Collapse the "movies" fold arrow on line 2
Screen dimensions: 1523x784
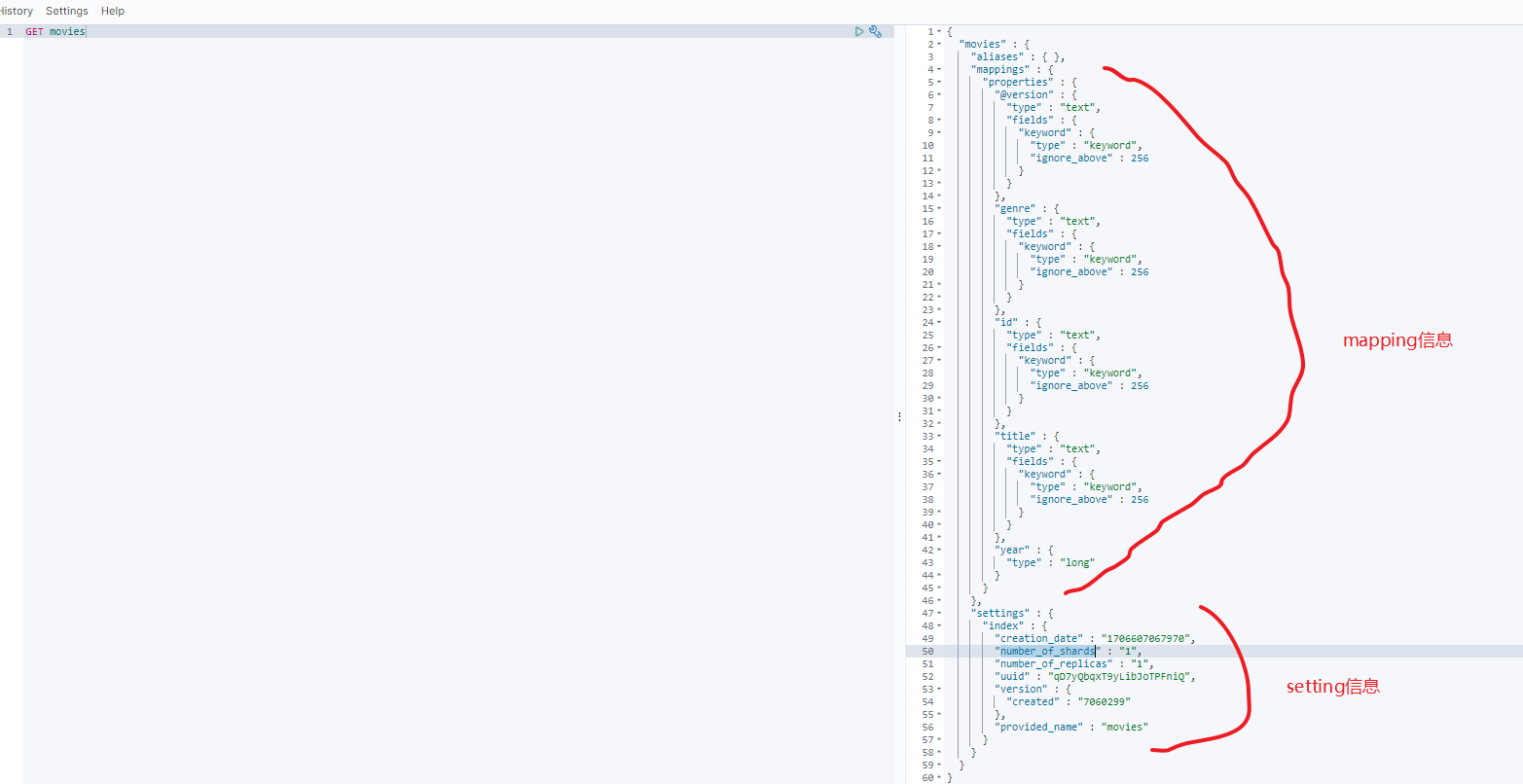(x=939, y=44)
